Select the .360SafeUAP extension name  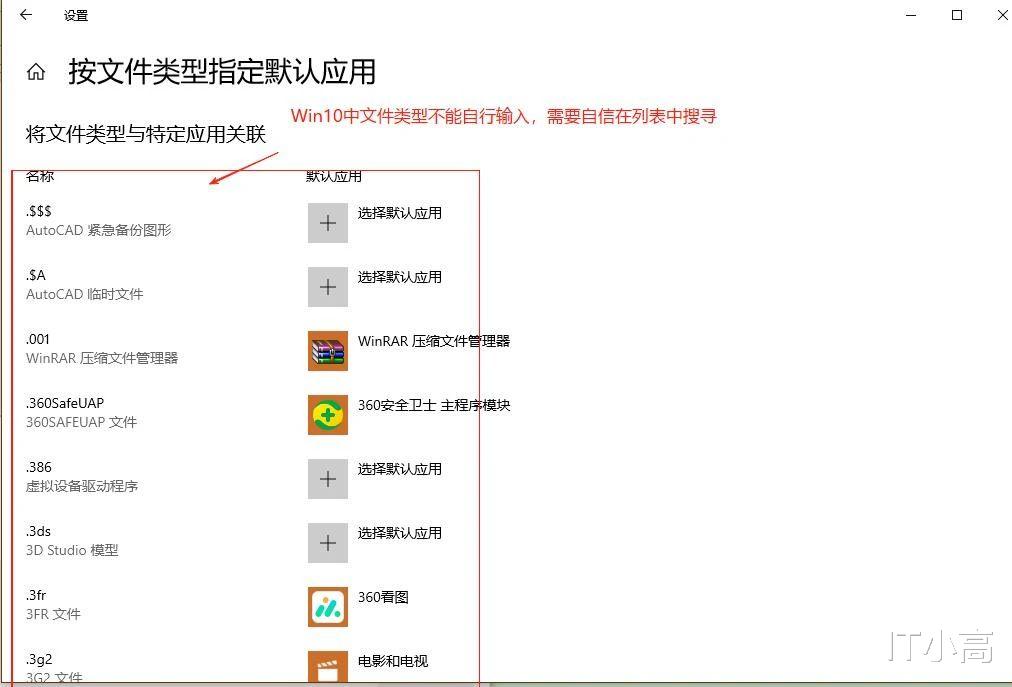point(65,403)
